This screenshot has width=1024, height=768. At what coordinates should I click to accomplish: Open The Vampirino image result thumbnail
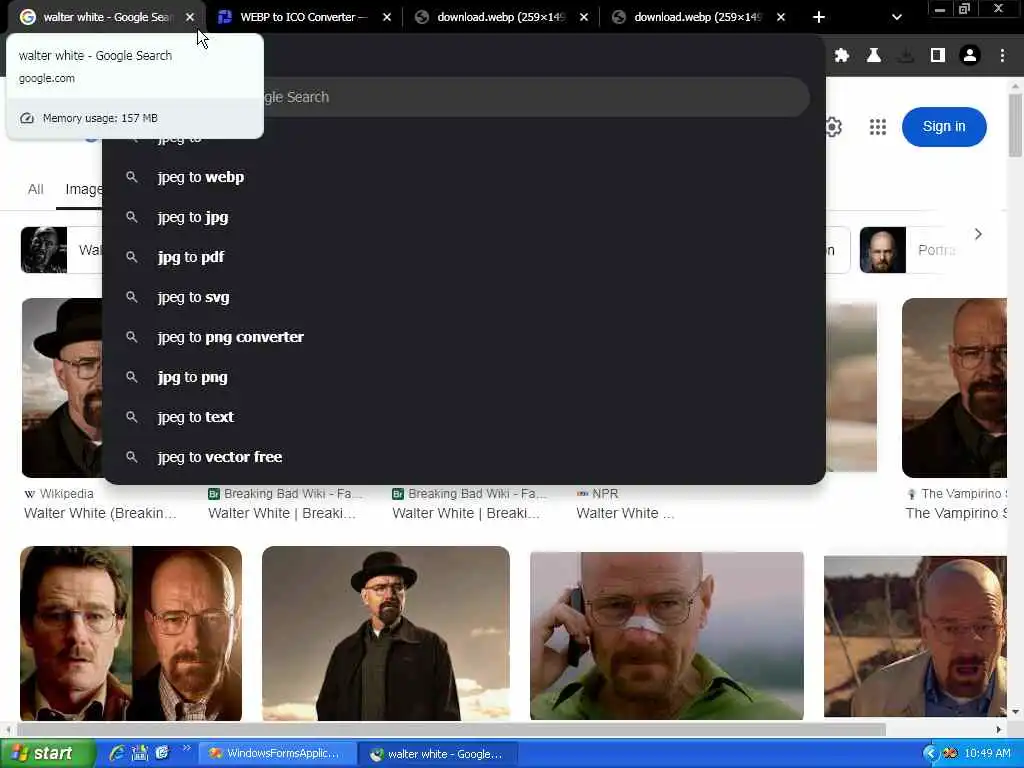(954, 387)
